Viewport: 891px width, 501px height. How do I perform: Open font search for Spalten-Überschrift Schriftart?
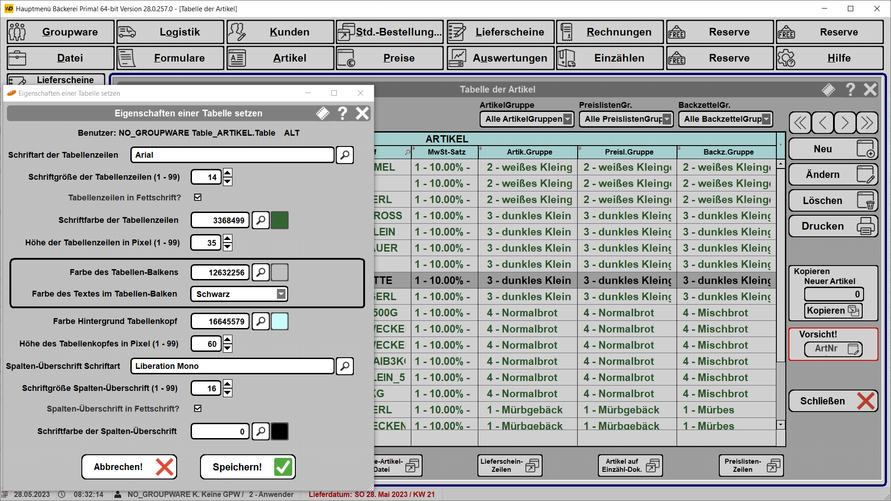click(345, 366)
